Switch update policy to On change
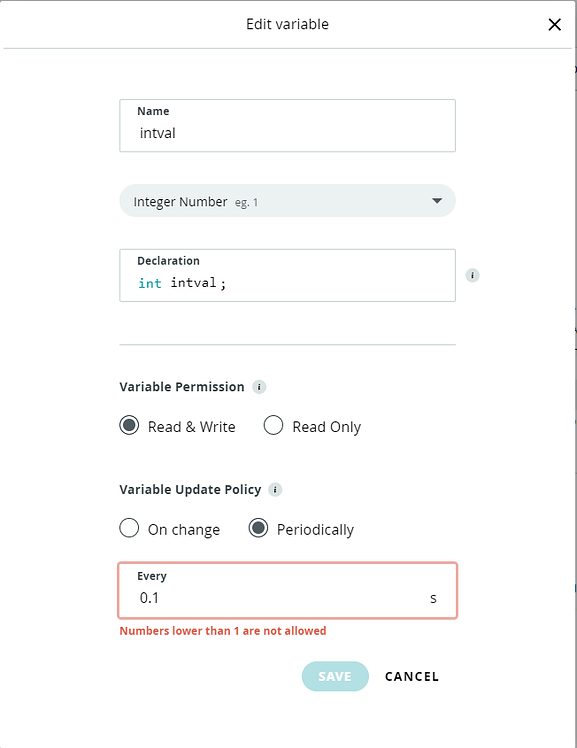Screen dimensions: 577x748 click(x=129, y=528)
